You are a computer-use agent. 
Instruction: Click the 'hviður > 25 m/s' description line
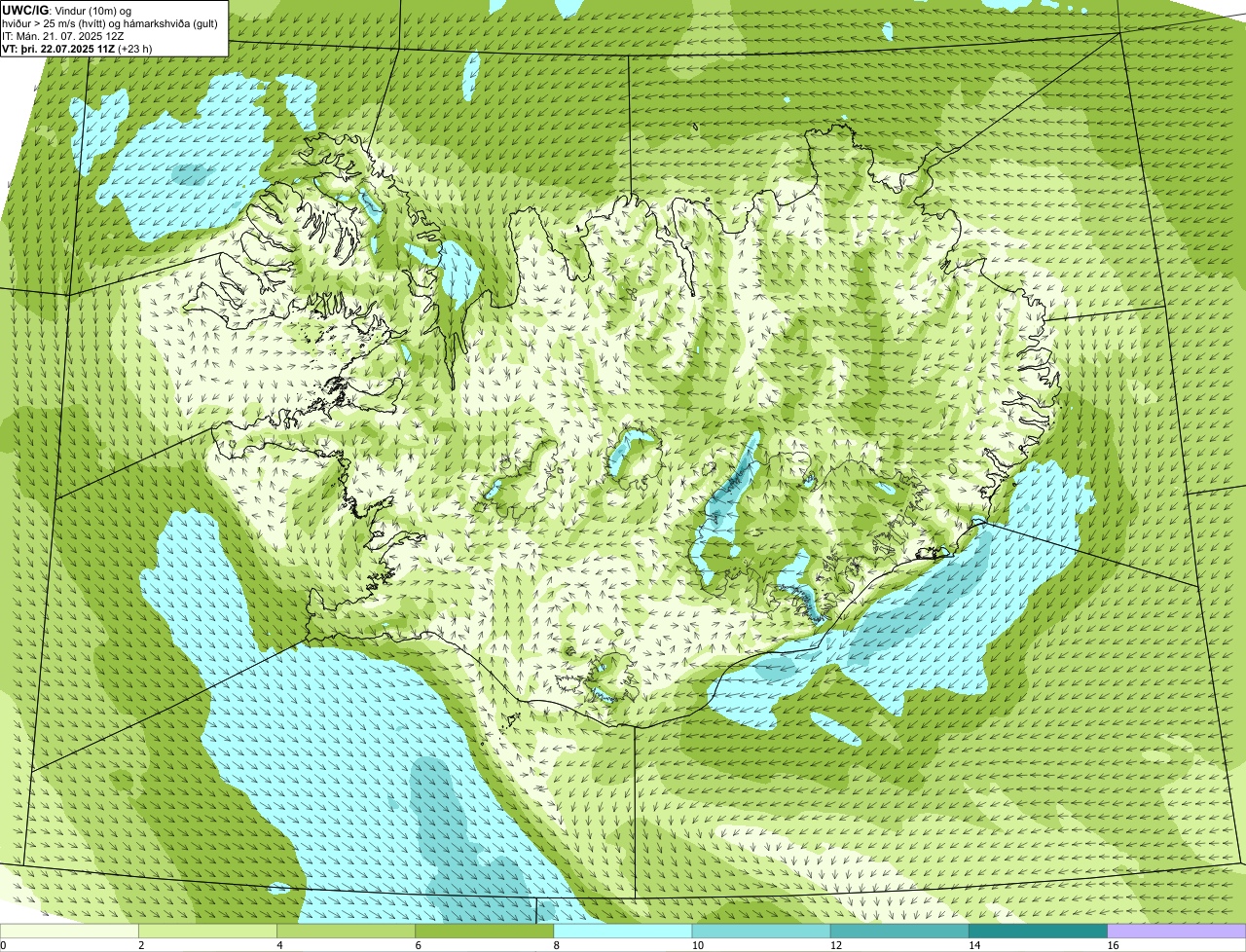pos(109,22)
